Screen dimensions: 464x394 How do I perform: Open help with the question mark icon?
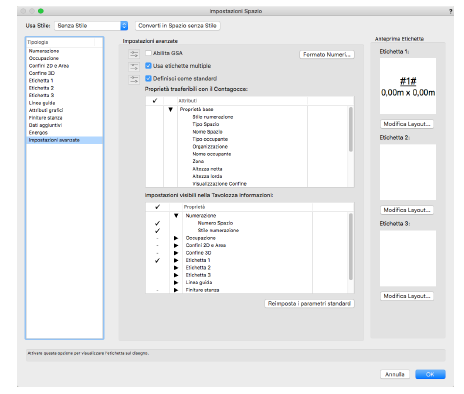coord(451,11)
